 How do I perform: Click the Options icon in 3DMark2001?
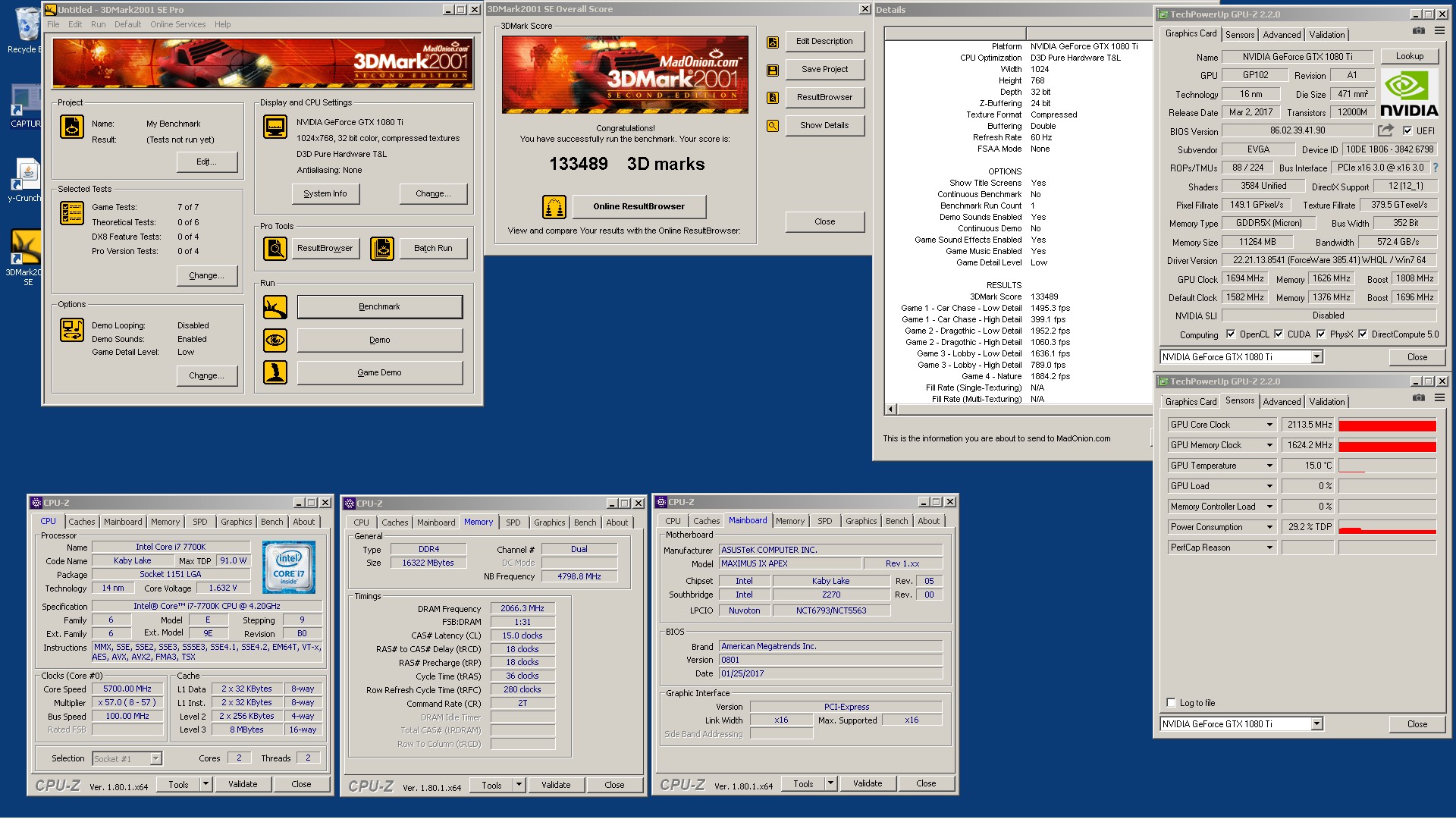click(x=72, y=330)
